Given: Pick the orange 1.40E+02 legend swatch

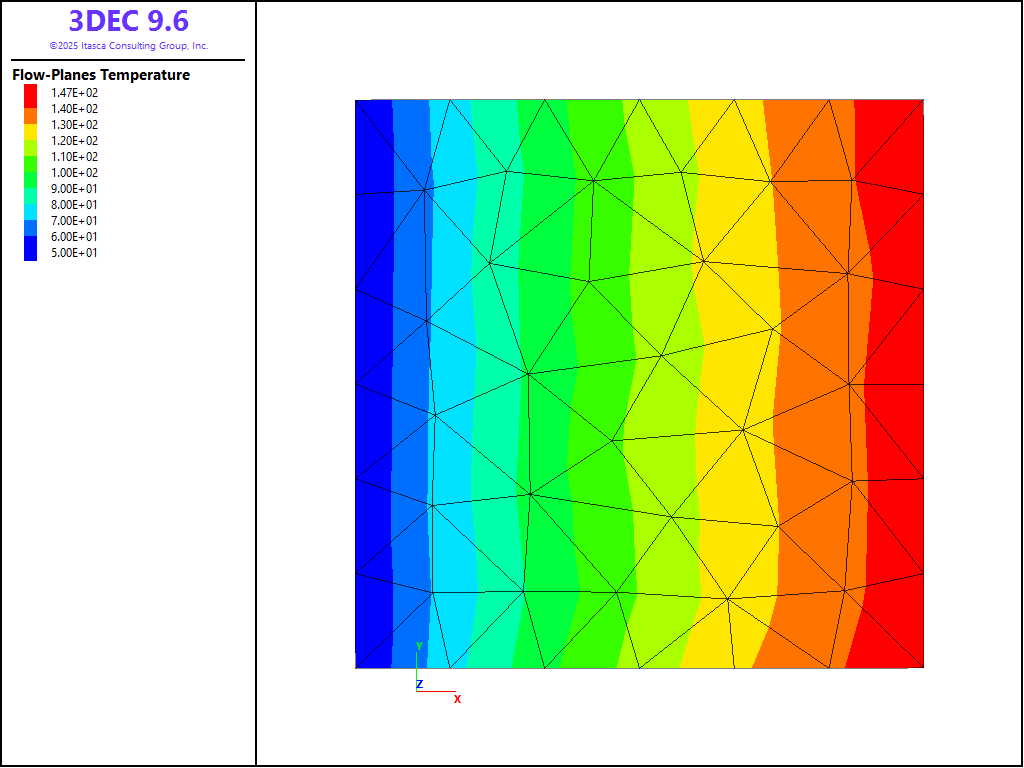Looking at the screenshot, I should coord(31,109).
